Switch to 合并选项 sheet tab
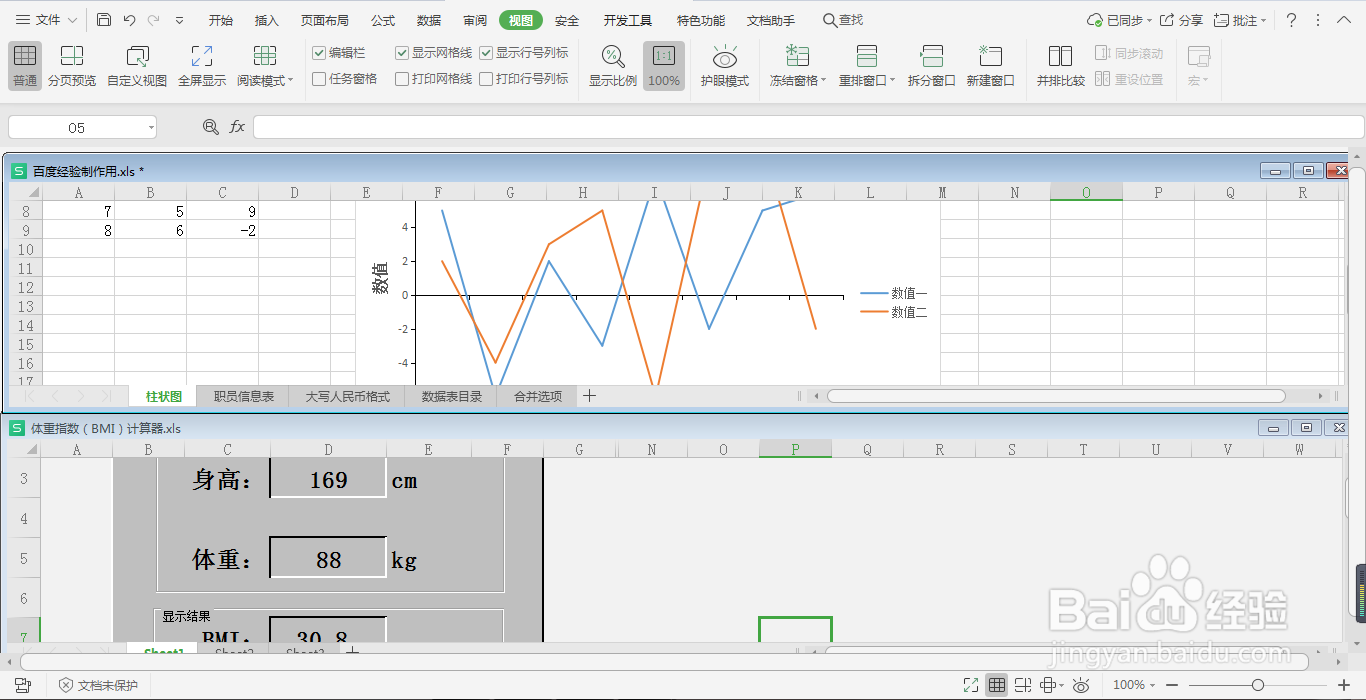The image size is (1366, 700). [x=538, y=396]
